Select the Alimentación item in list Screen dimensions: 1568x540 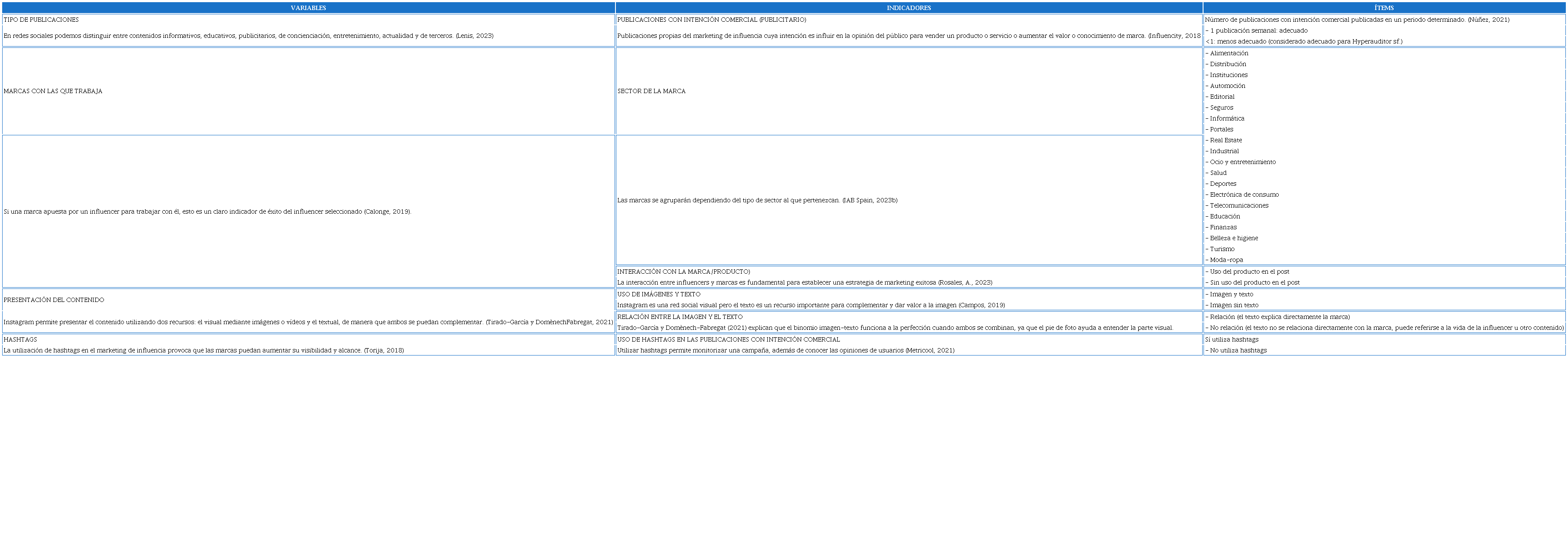tap(1228, 54)
